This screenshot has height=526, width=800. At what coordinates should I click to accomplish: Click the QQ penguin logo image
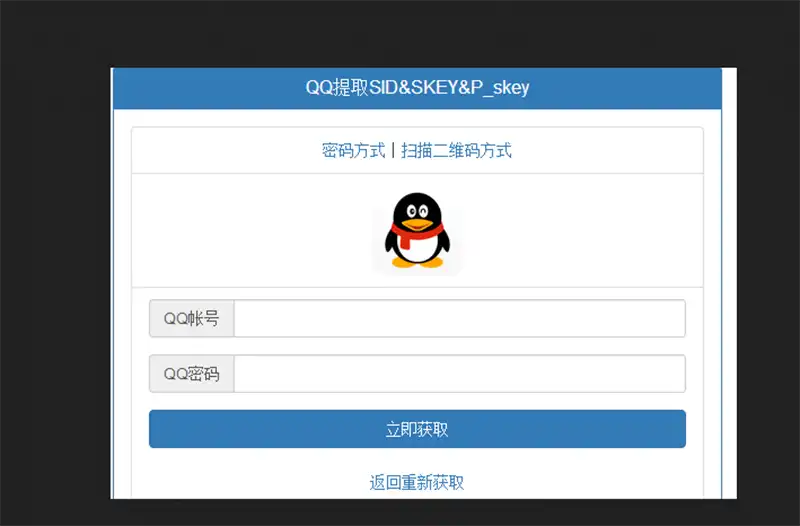click(x=417, y=231)
